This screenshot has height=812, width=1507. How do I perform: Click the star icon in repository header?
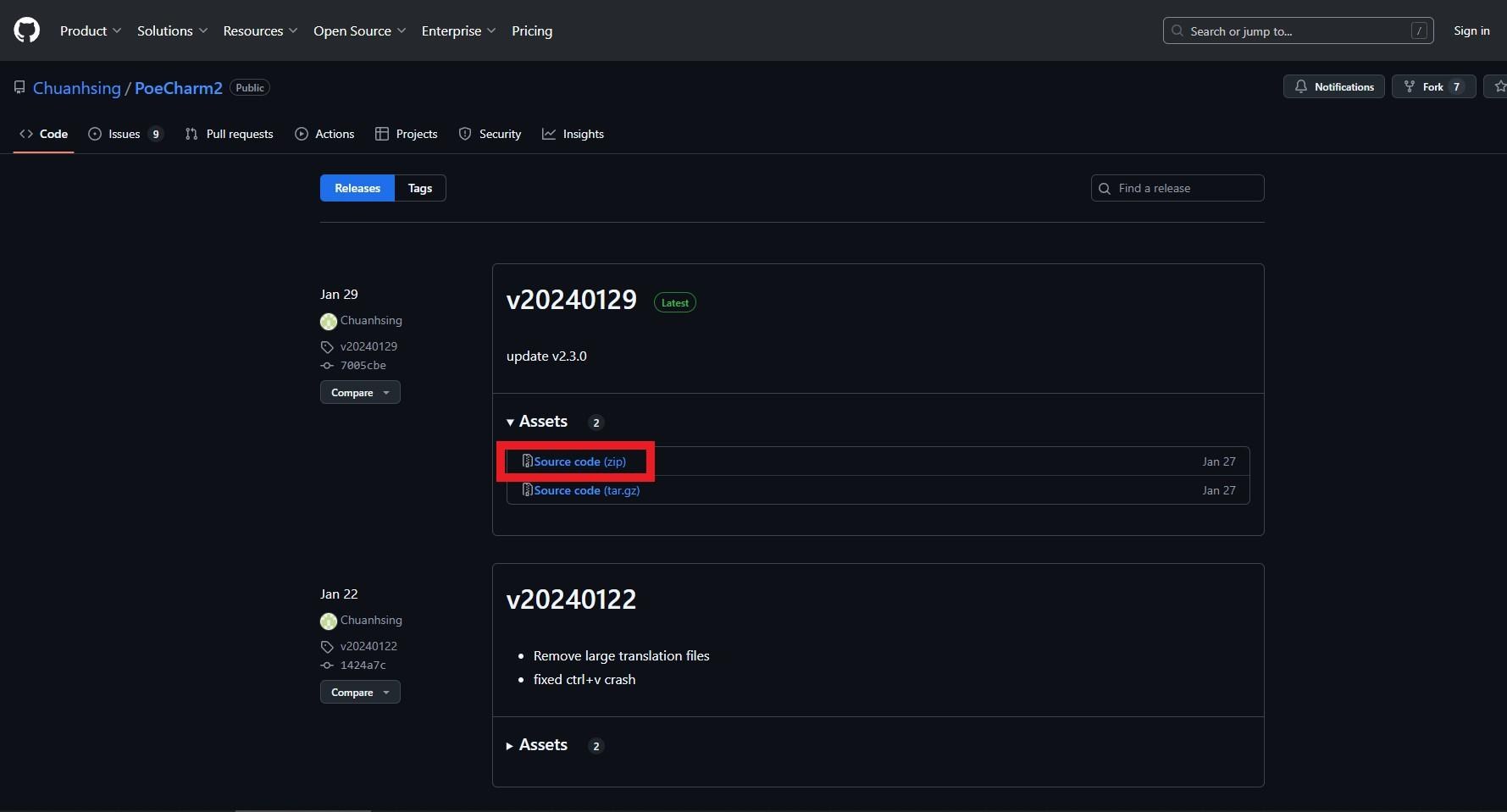point(1499,86)
